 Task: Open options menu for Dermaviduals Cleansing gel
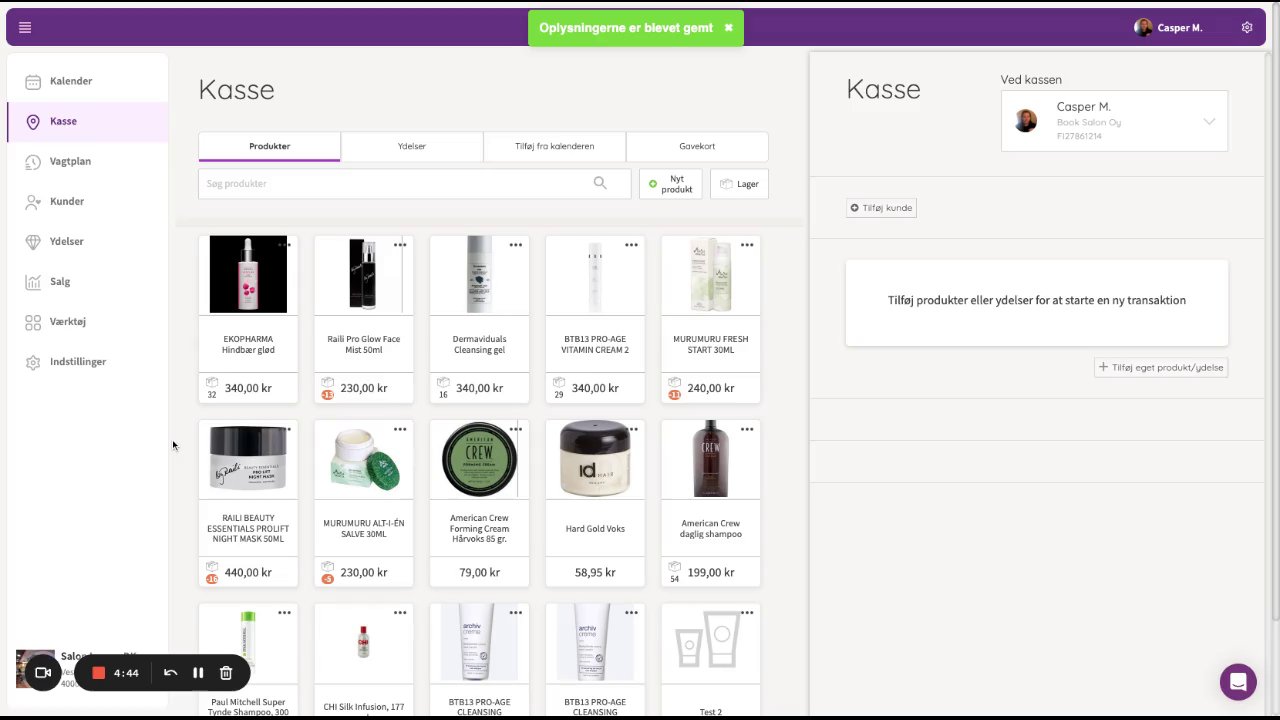(x=516, y=245)
